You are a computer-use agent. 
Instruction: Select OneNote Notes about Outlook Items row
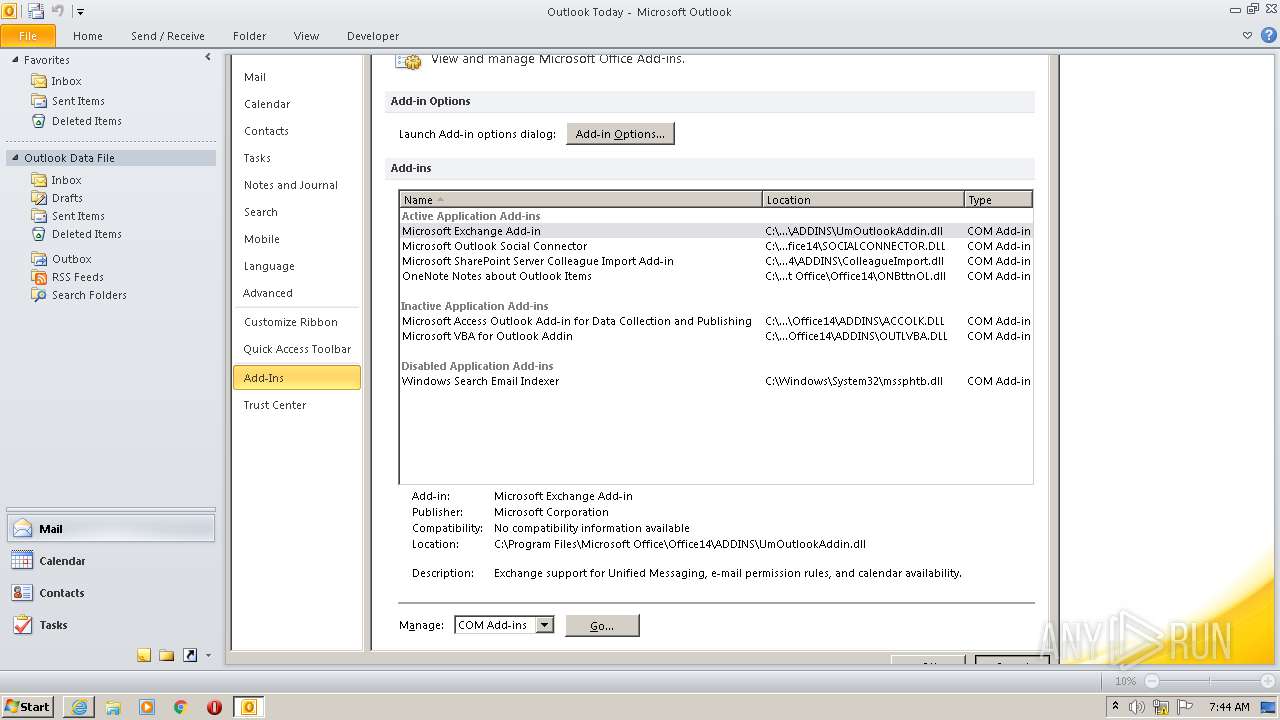click(x=716, y=276)
